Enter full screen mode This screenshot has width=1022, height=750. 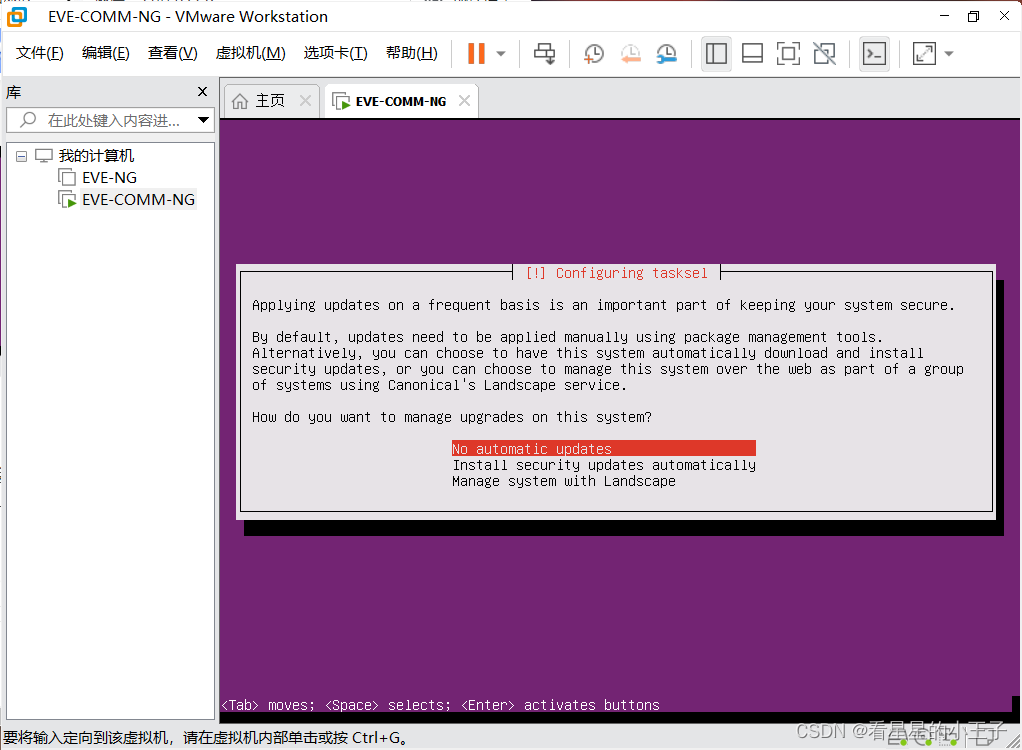tap(788, 53)
